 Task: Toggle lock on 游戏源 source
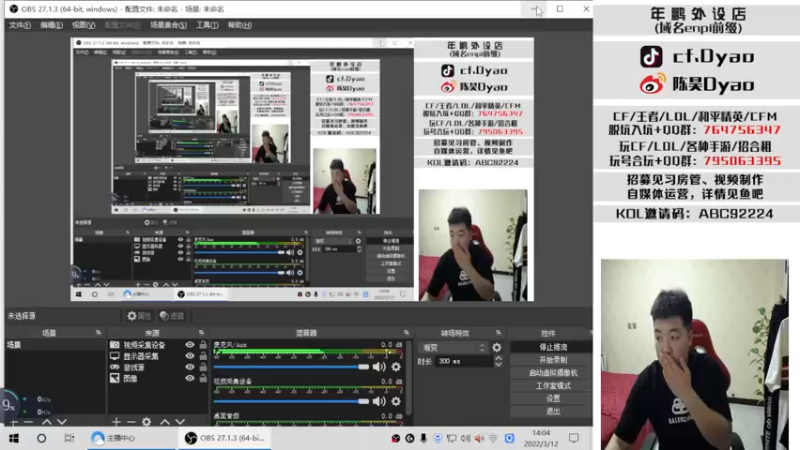(203, 367)
